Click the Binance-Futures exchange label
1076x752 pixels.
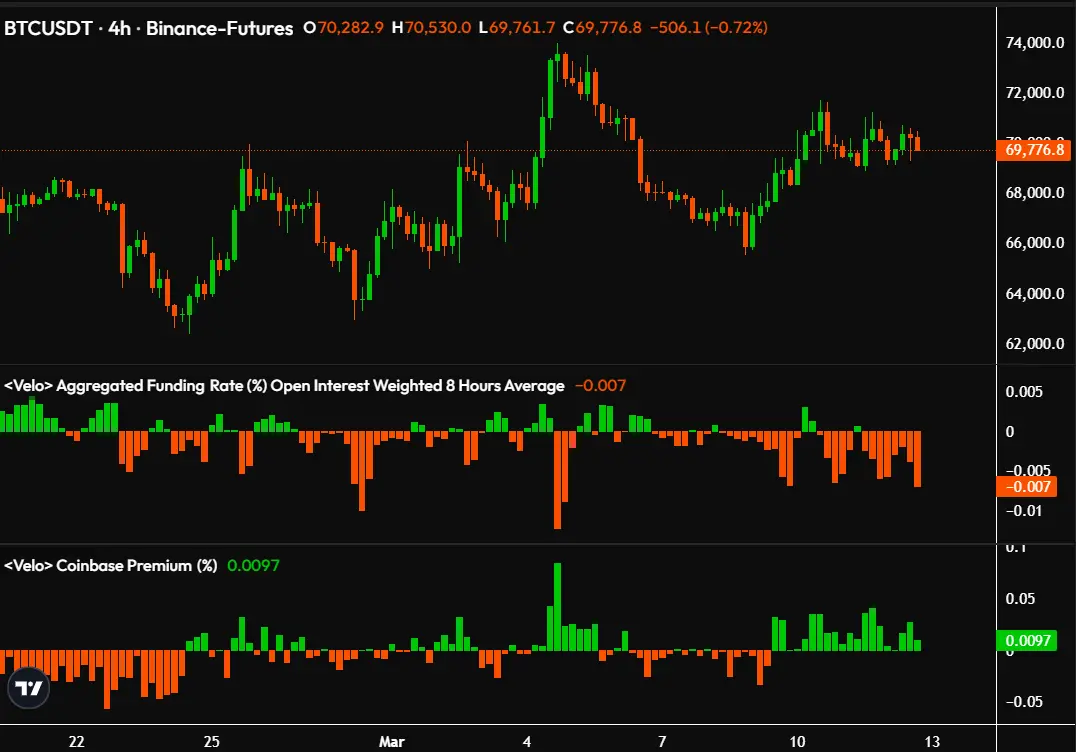point(220,28)
